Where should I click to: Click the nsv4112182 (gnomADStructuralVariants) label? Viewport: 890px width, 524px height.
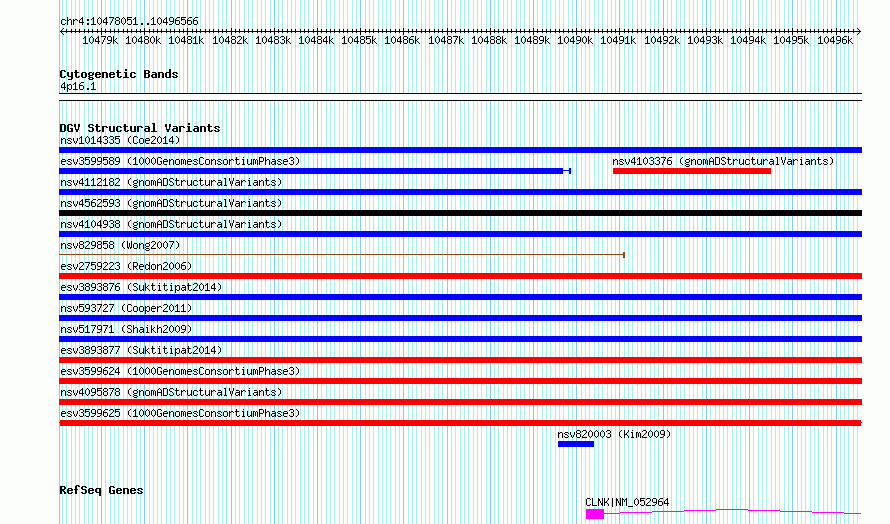[x=171, y=182]
